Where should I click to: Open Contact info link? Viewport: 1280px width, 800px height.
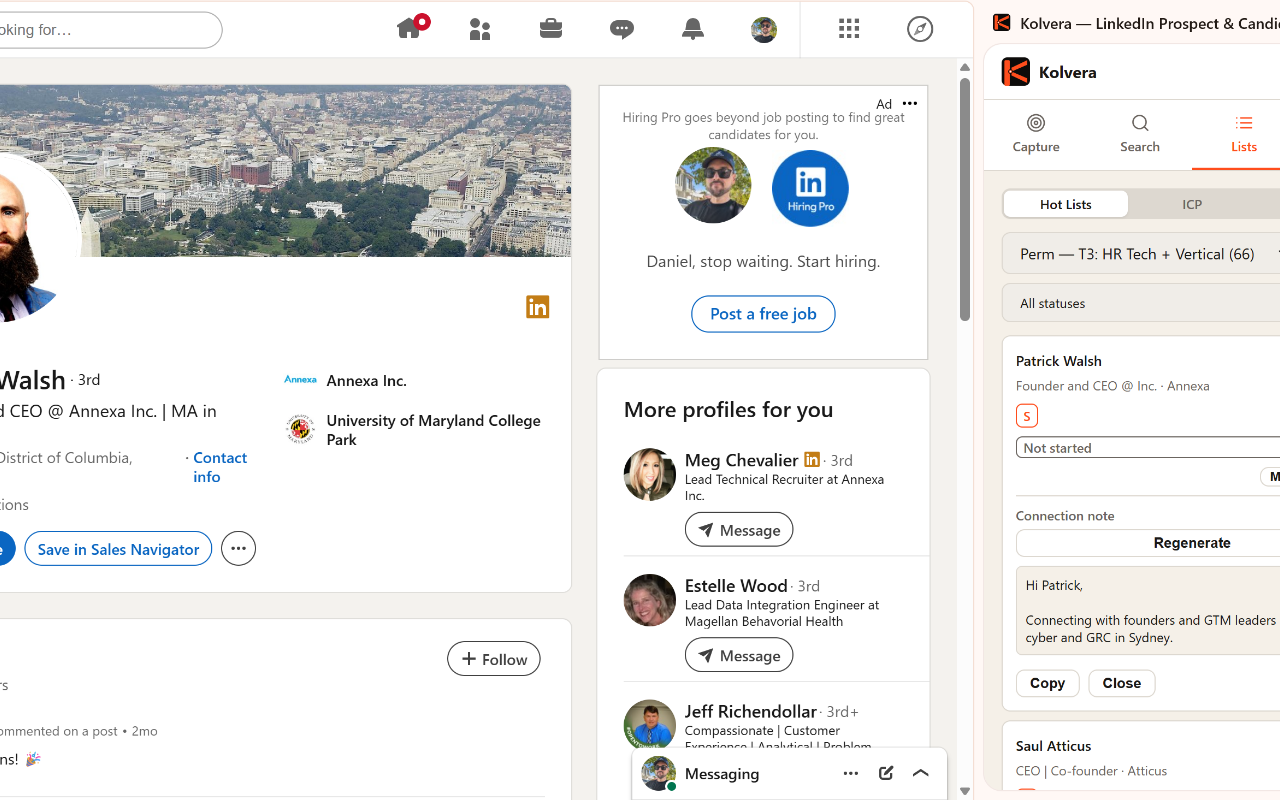[x=220, y=467]
